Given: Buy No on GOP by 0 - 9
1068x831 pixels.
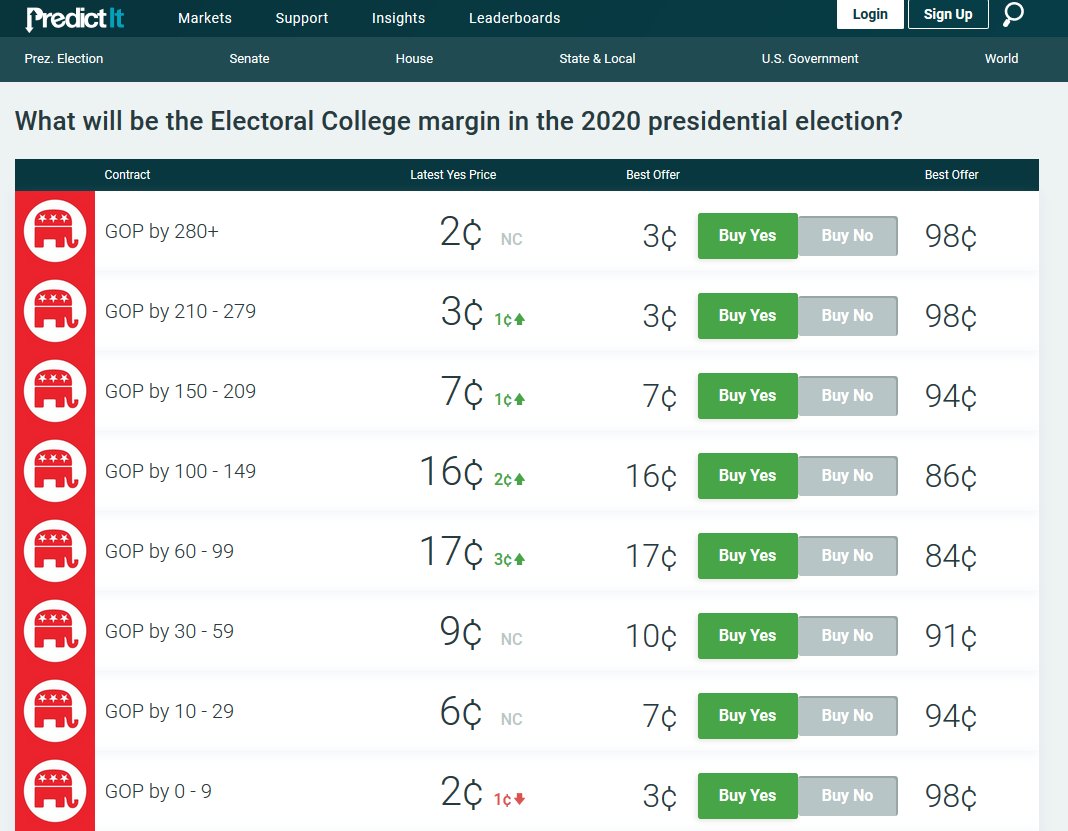Looking at the screenshot, I should [847, 796].
